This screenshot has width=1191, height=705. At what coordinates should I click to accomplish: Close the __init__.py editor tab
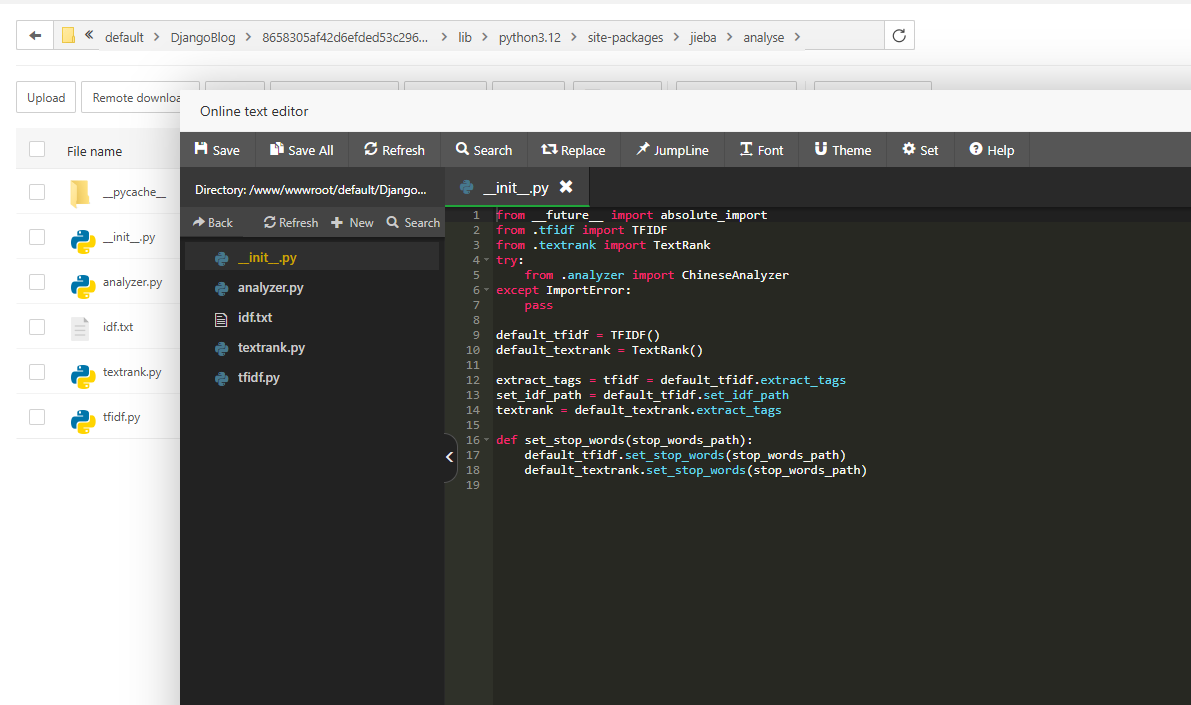pos(566,187)
